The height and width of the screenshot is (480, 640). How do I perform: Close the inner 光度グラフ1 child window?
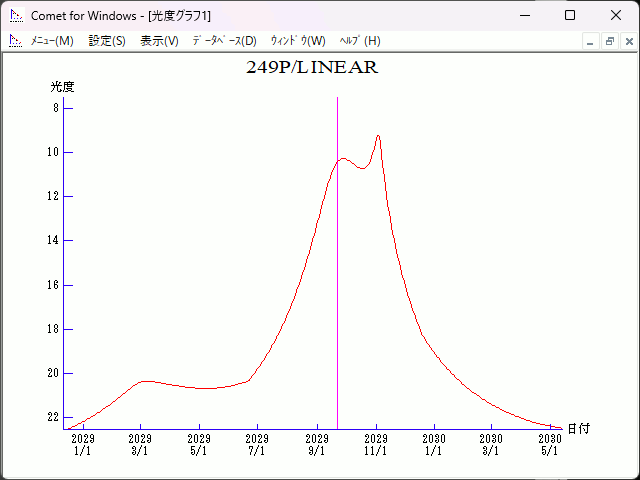point(628,41)
